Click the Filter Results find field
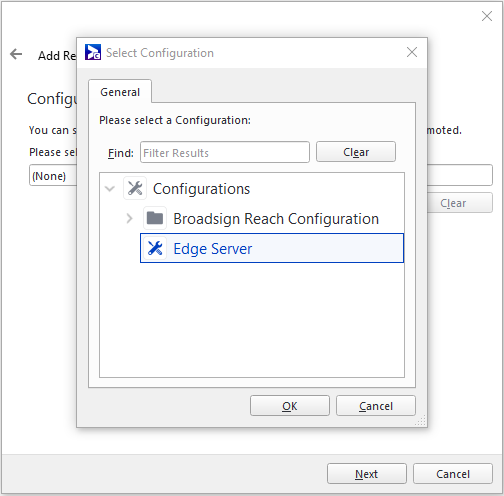This screenshot has width=504, height=496. pos(225,152)
